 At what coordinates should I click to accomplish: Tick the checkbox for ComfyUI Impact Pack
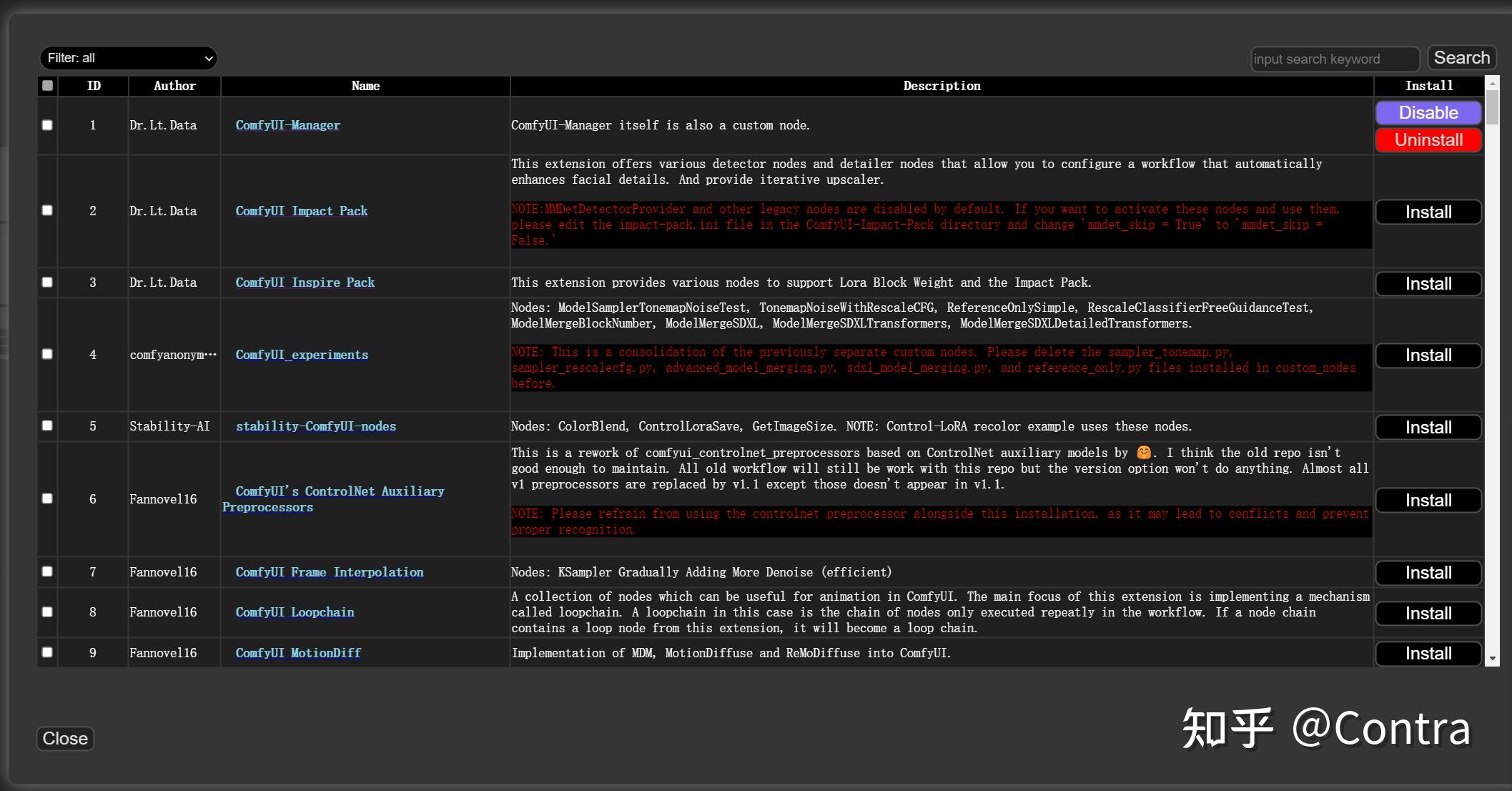(x=47, y=210)
